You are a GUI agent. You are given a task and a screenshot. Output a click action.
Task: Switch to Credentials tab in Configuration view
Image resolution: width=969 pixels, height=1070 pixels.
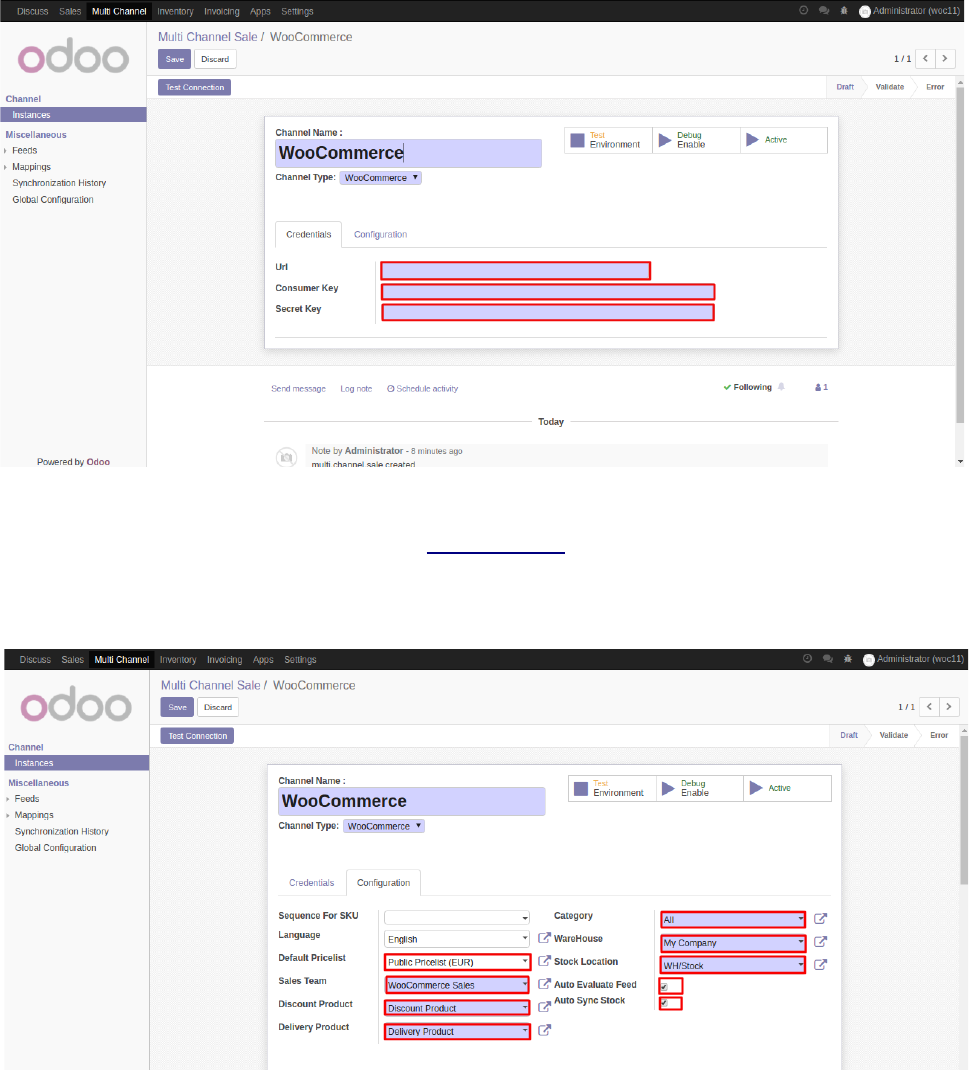311,882
